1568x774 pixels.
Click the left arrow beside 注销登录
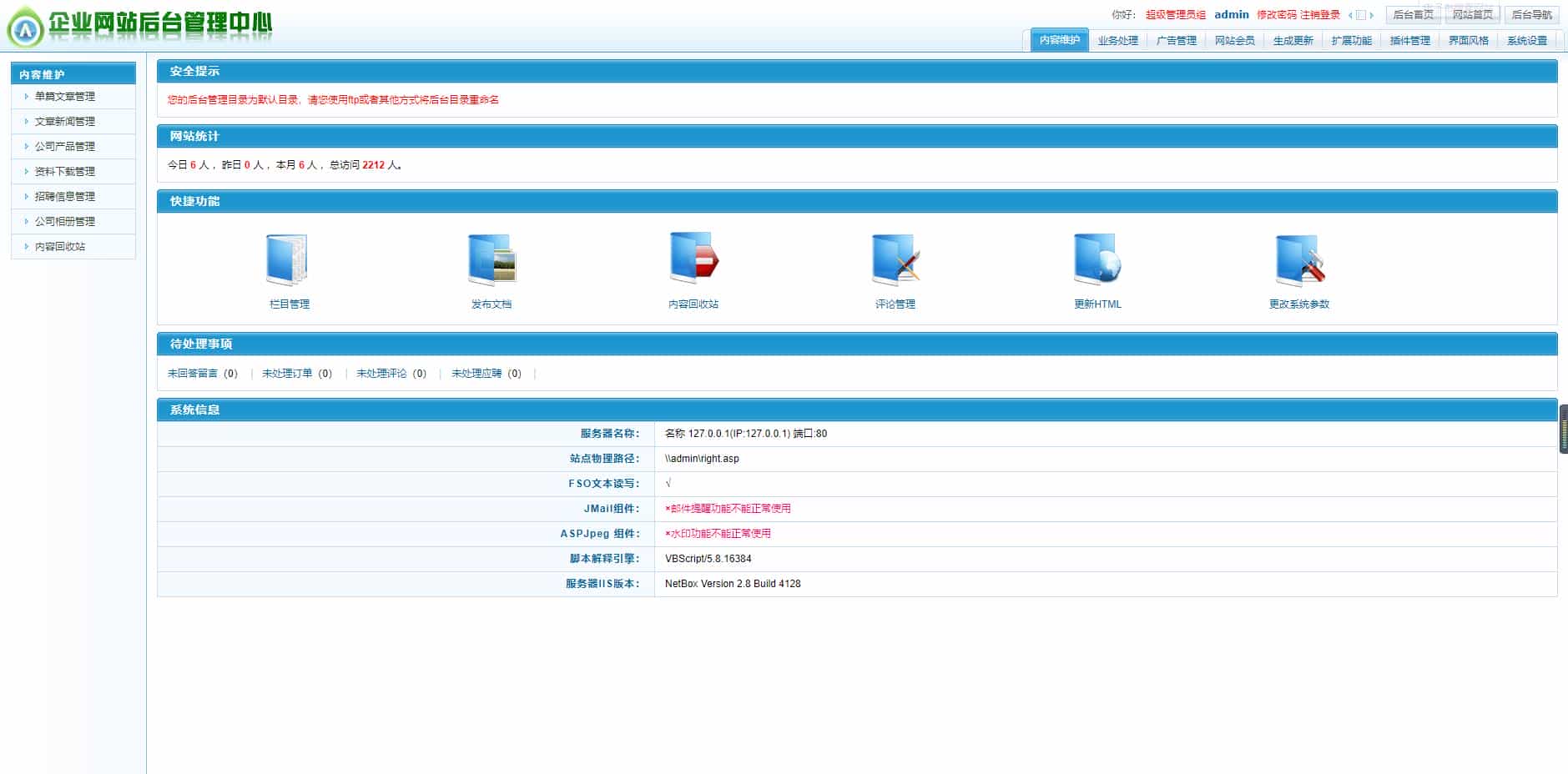1350,15
